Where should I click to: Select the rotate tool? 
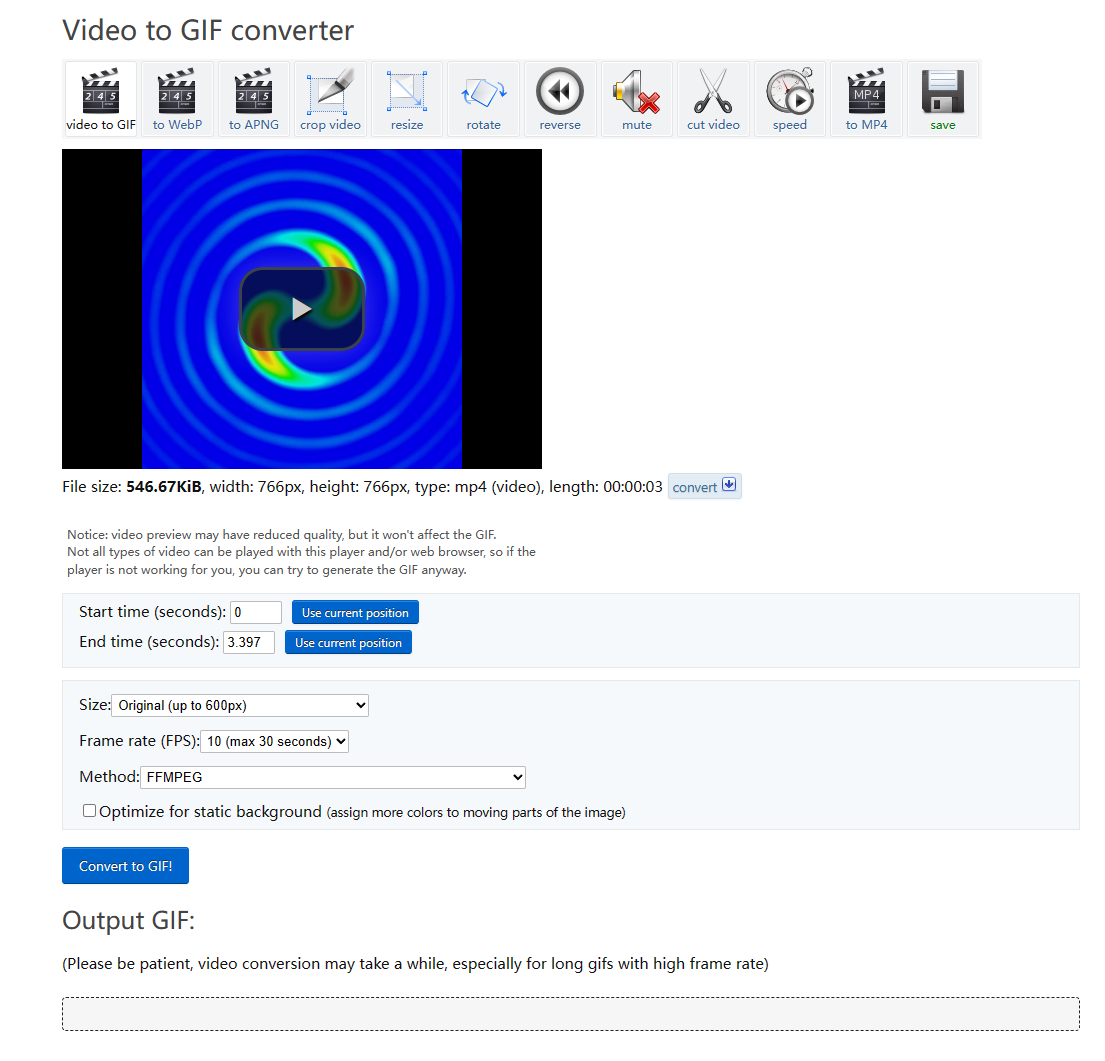pyautogui.click(x=483, y=99)
